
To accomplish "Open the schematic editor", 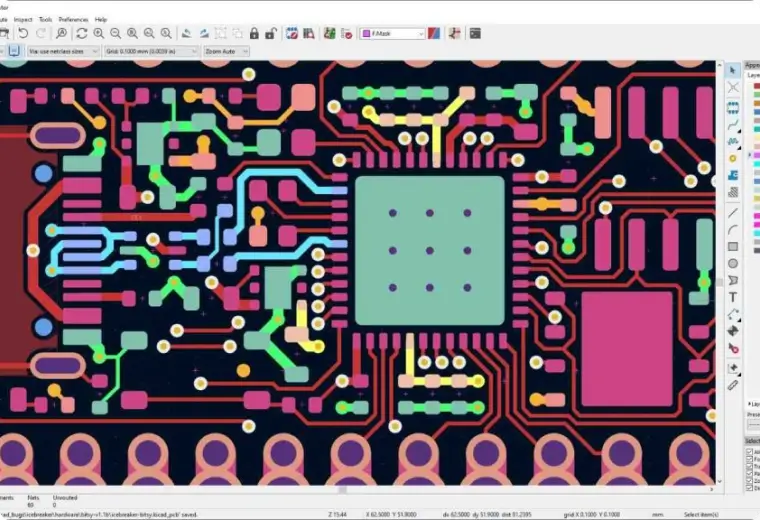I will pyautogui.click(x=454, y=33).
